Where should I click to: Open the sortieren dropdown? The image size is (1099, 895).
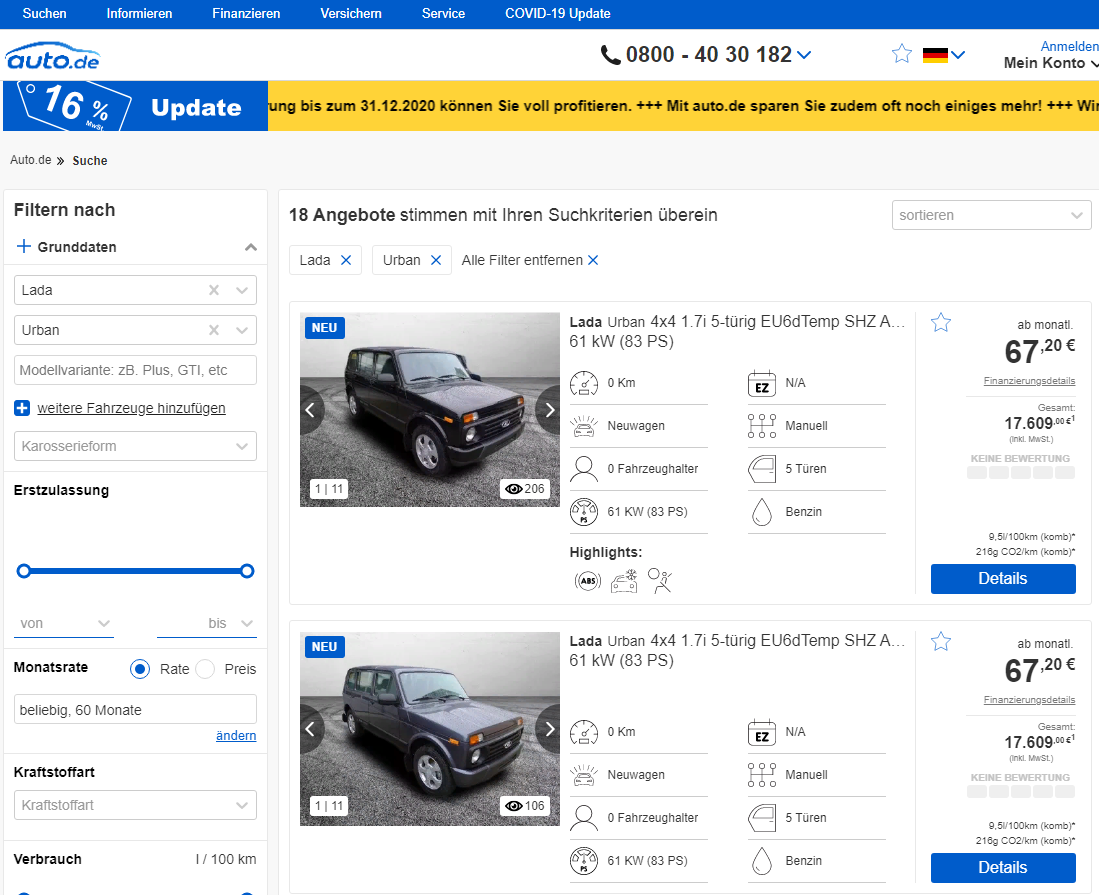pyautogui.click(x=991, y=215)
